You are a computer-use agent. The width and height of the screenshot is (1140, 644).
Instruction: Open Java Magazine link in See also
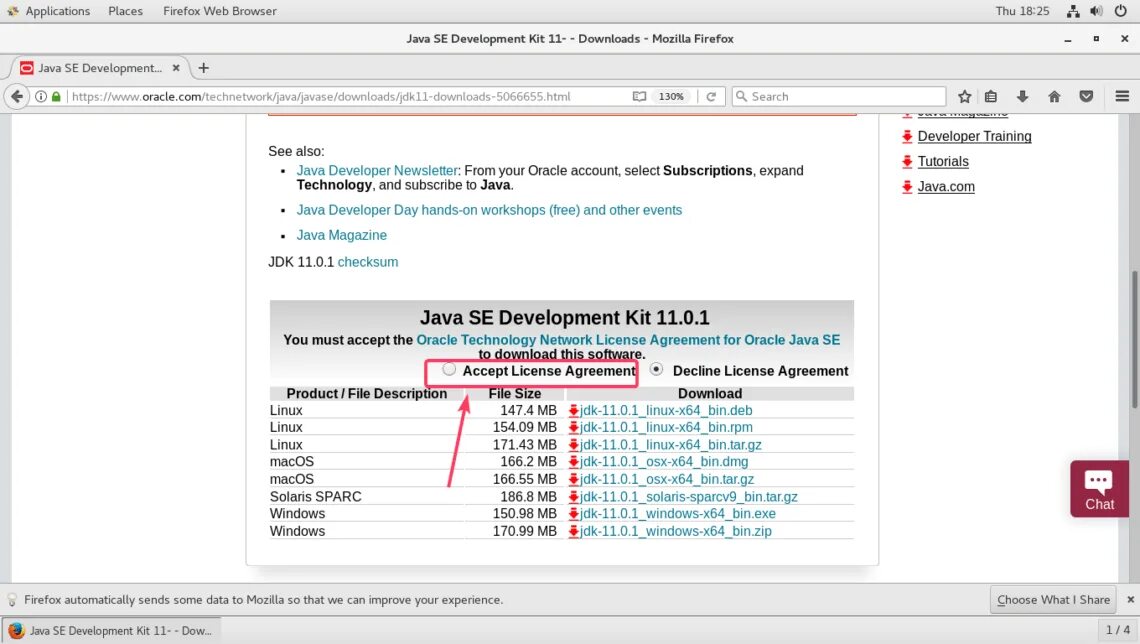[342, 236]
